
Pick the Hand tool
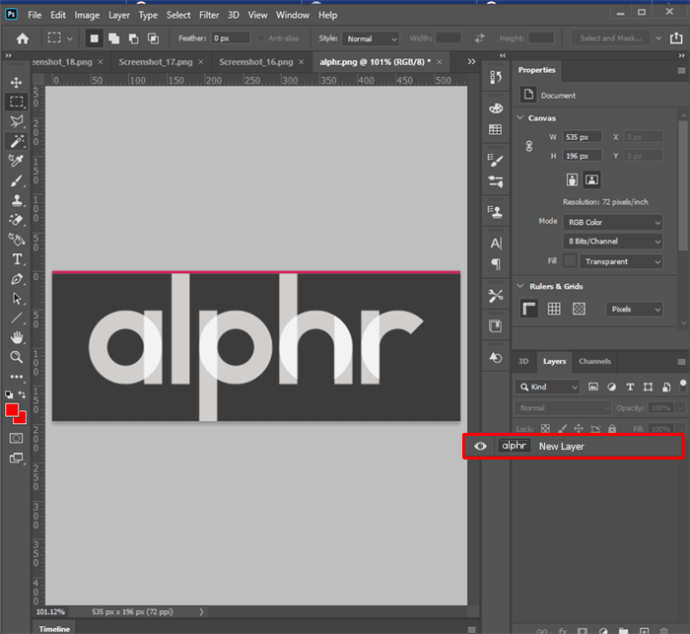tap(16, 337)
